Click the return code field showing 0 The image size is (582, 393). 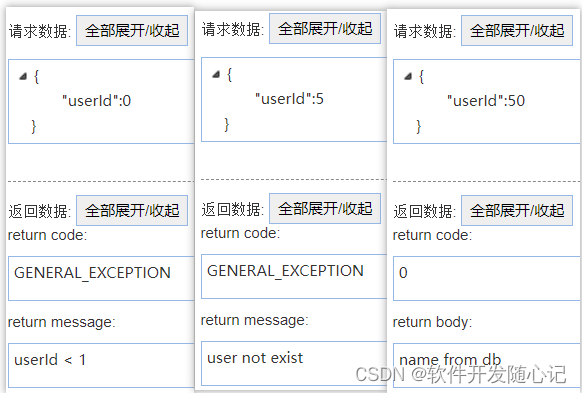487,278
